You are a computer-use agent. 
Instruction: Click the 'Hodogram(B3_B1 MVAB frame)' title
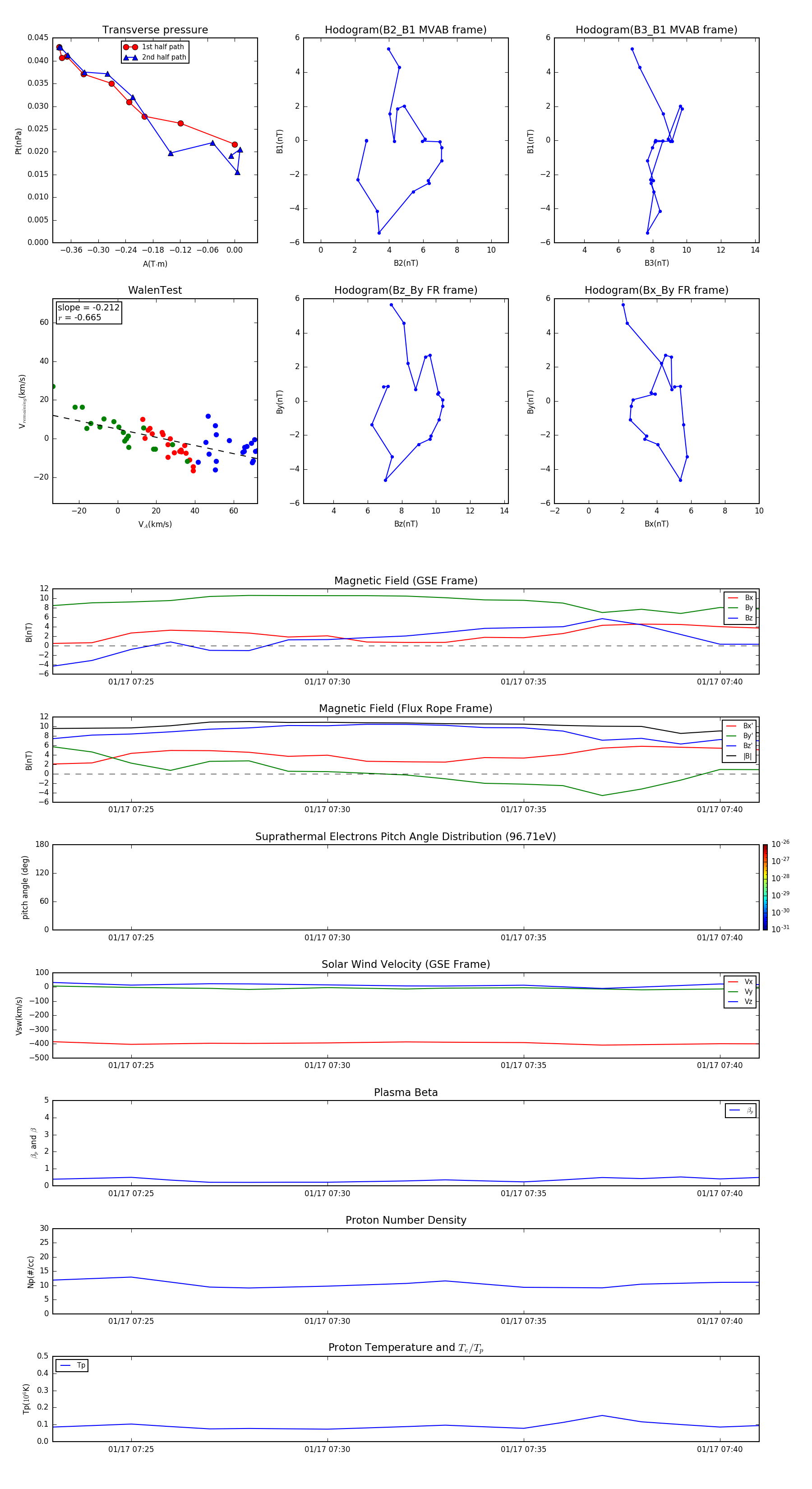(x=656, y=29)
